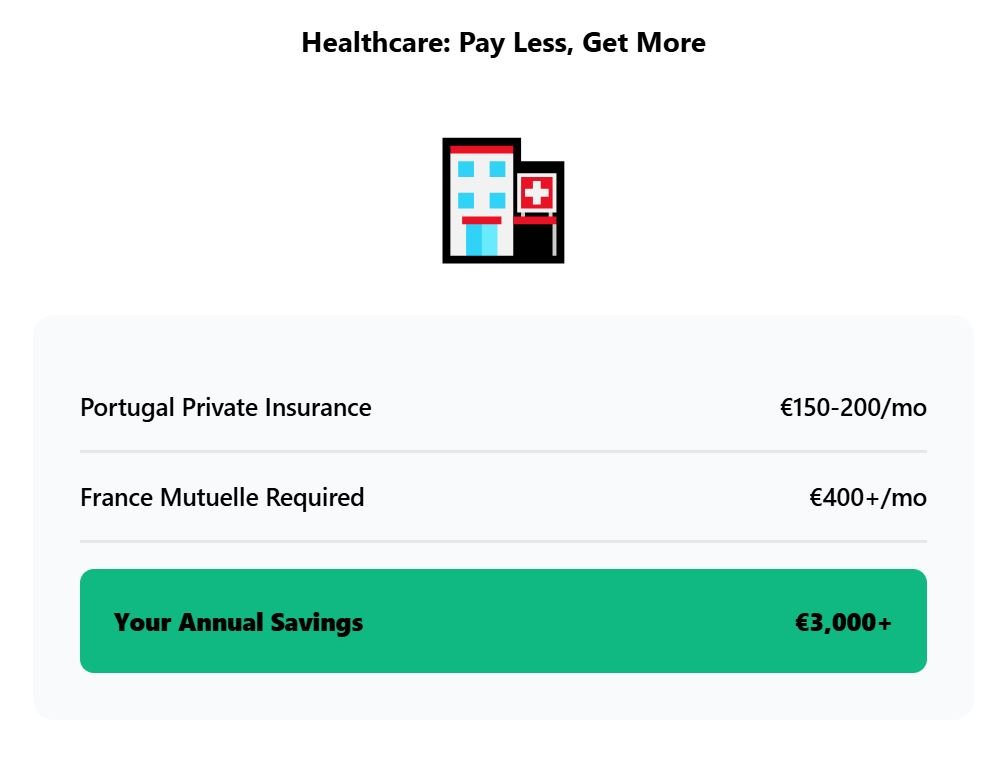The width and height of the screenshot is (1005, 758).
Task: Click the divider below France Mutuelle row
Action: point(503,542)
